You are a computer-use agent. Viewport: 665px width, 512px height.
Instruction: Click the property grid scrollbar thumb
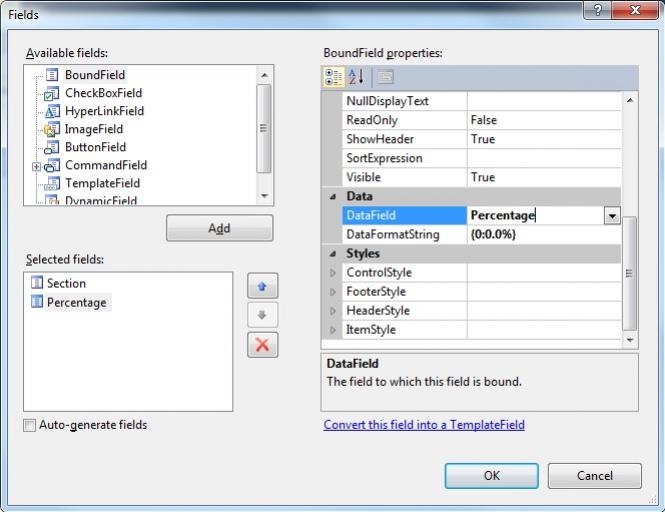[x=629, y=273]
